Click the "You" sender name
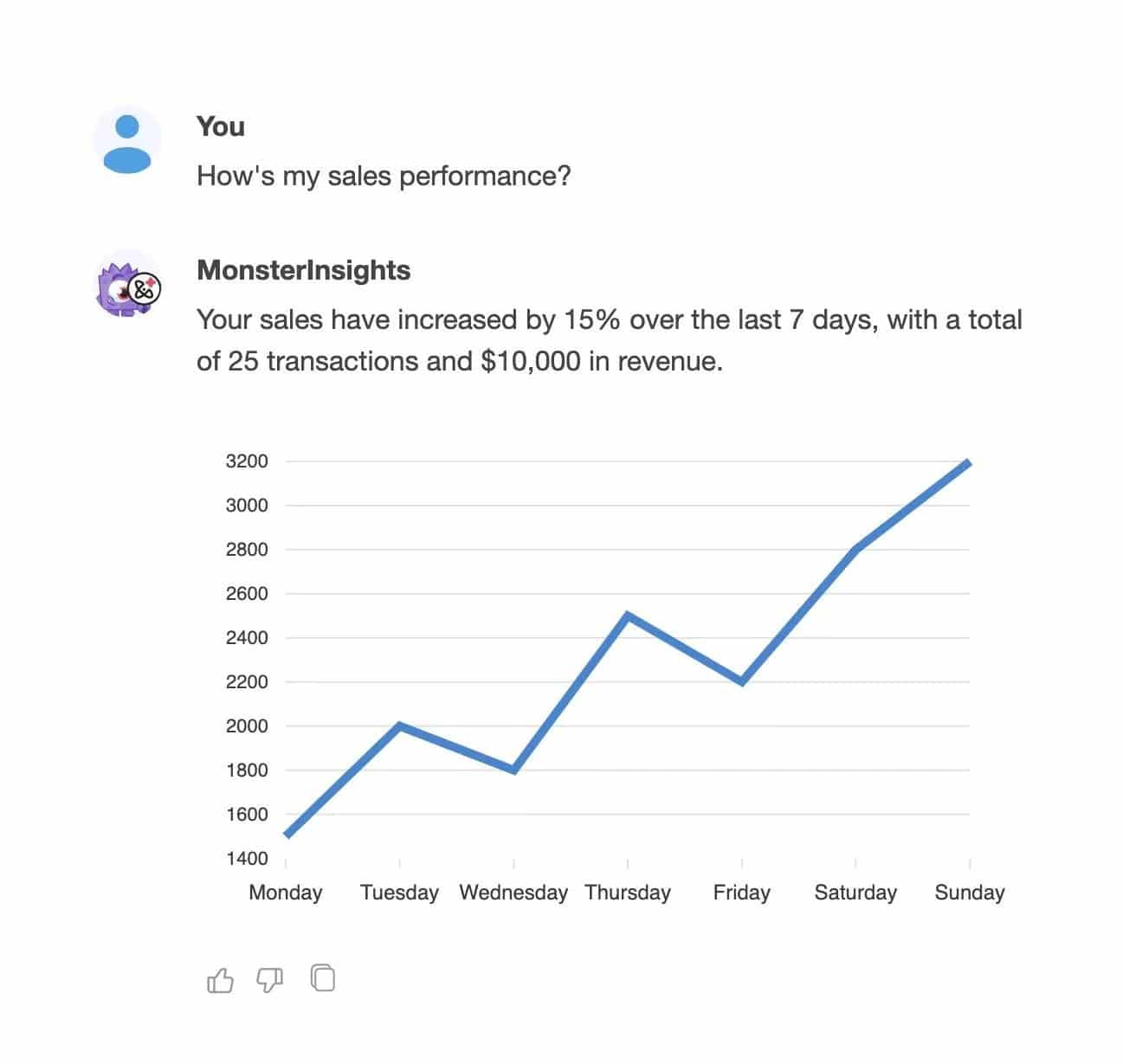 (220, 126)
